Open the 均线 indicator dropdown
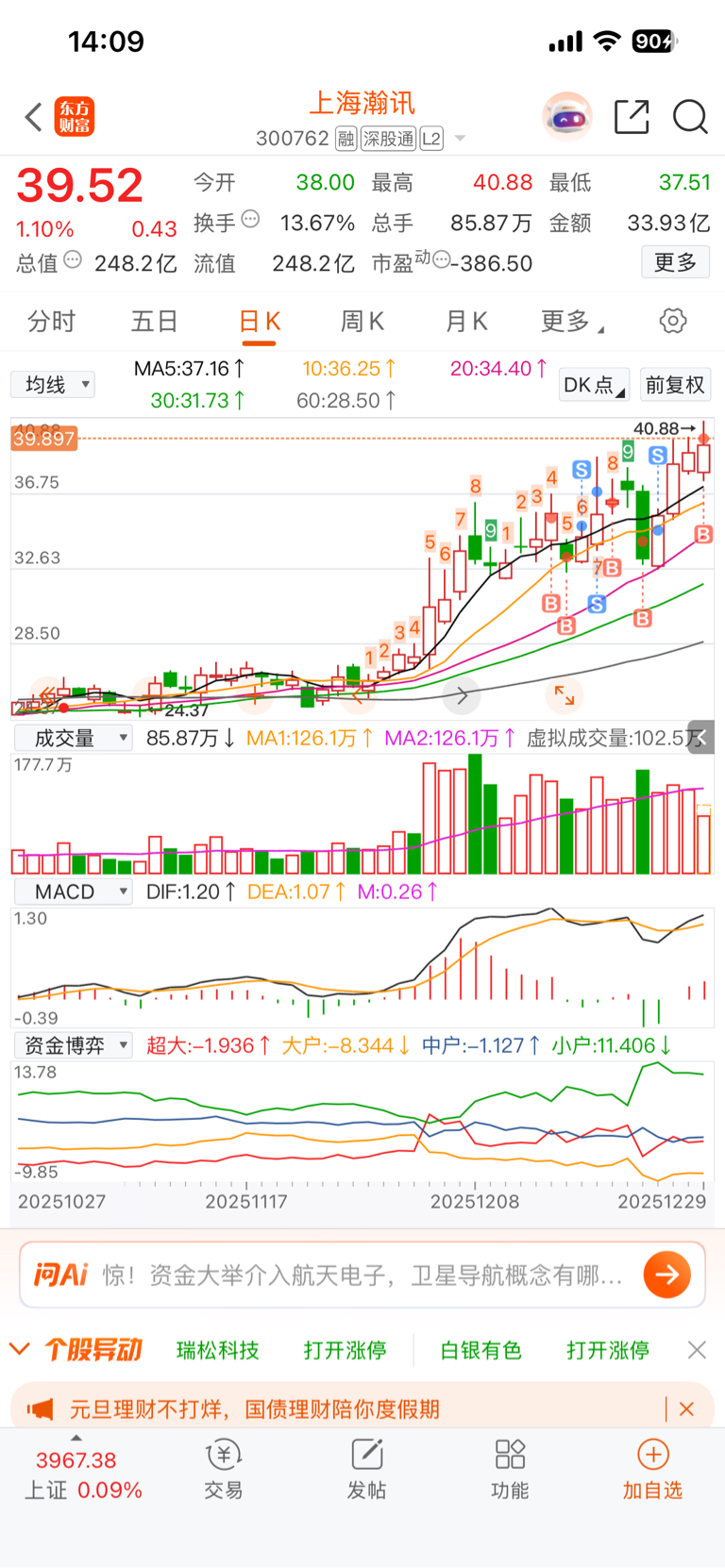725x1568 pixels. (x=53, y=385)
